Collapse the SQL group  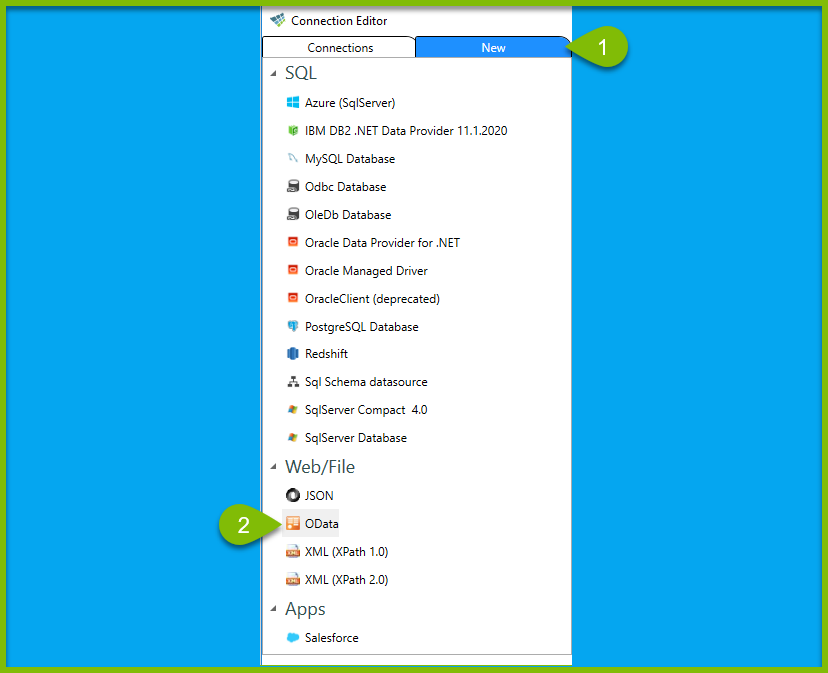tap(274, 73)
